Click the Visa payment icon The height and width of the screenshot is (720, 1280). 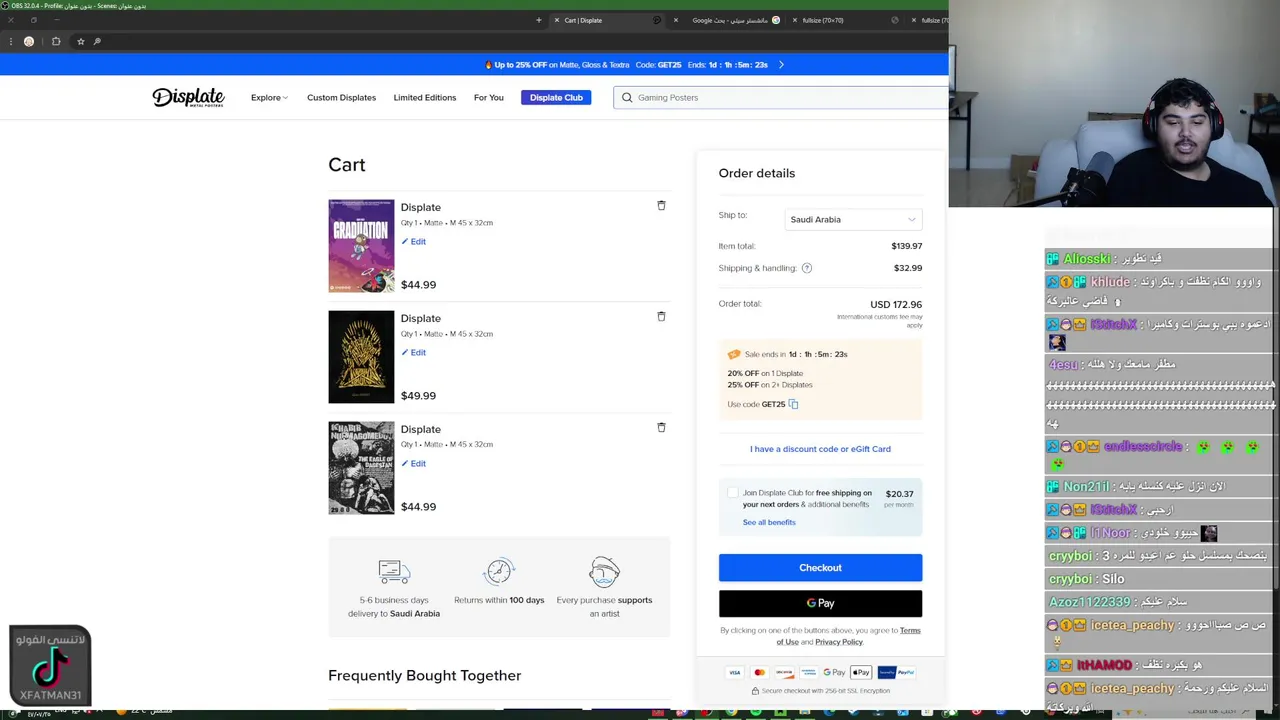tap(734, 673)
